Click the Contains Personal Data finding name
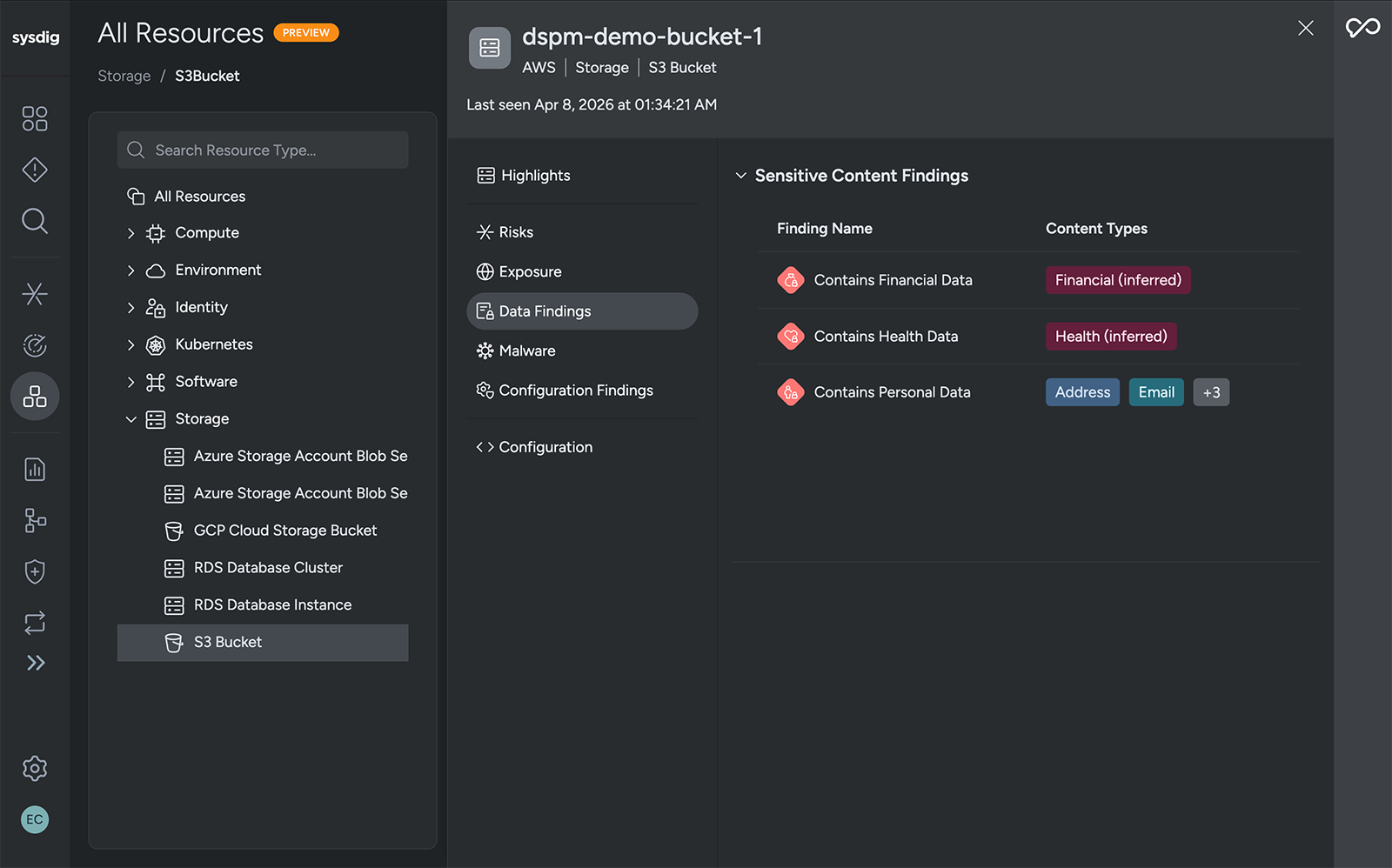1392x868 pixels. coord(892,392)
